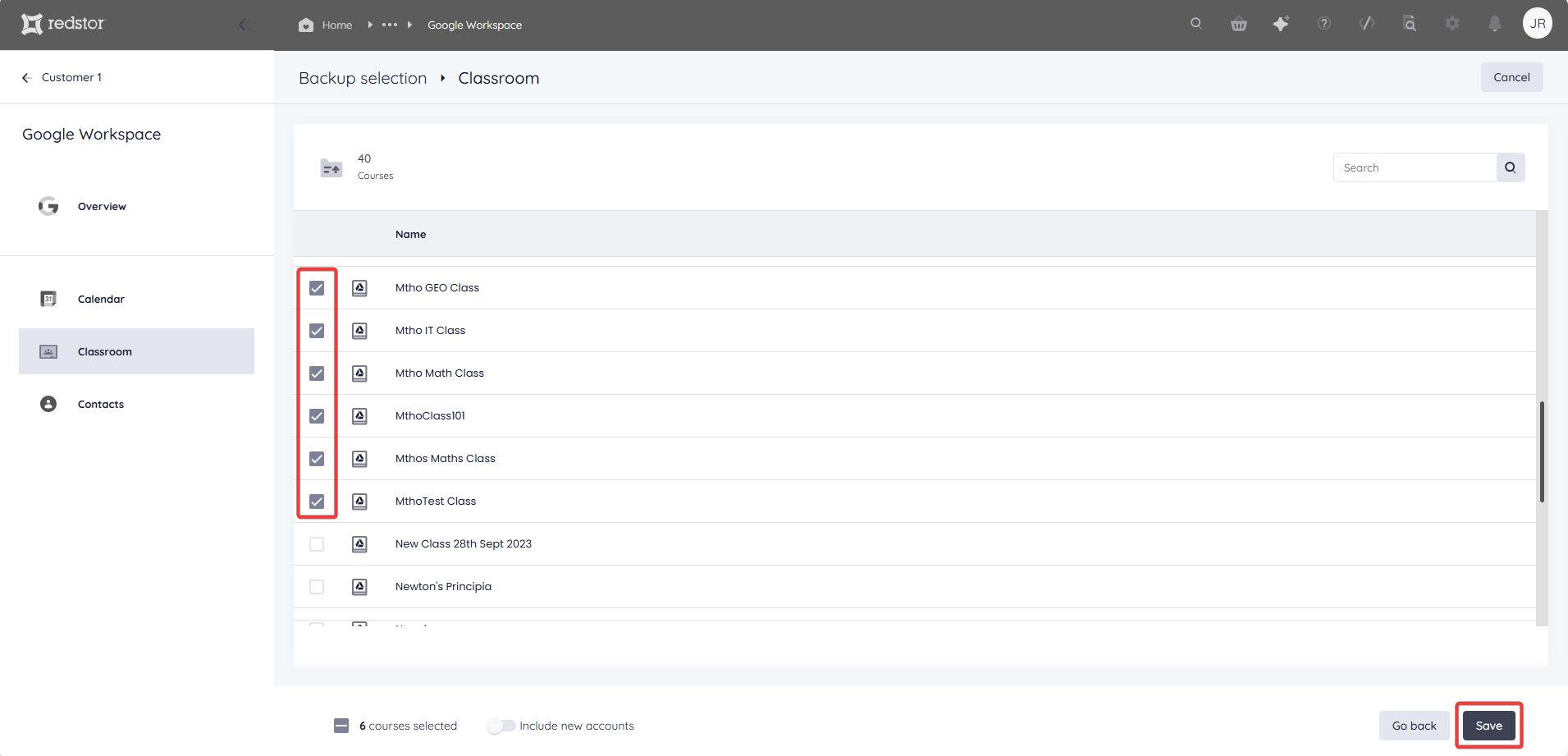This screenshot has height=756, width=1568.
Task: Uncheck Mtho IT Class checkbox
Action: pyautogui.click(x=317, y=331)
